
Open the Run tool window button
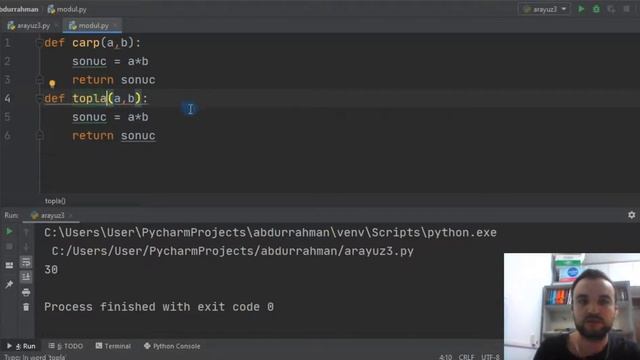click(x=21, y=346)
